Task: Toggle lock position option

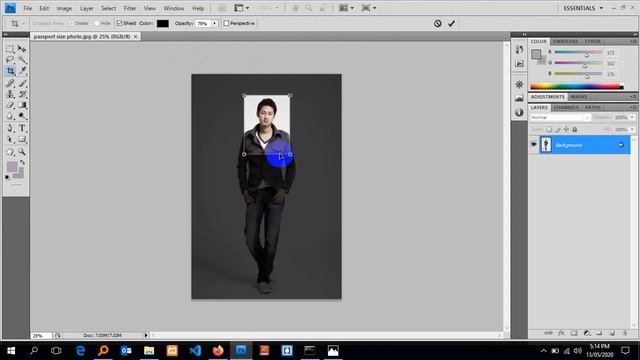Action: pyautogui.click(x=566, y=129)
